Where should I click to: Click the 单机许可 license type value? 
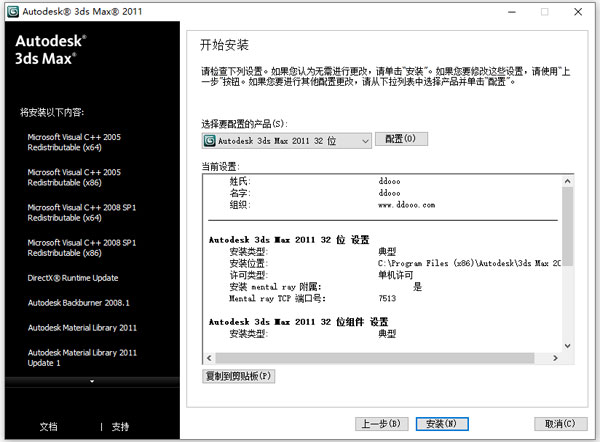point(395,275)
